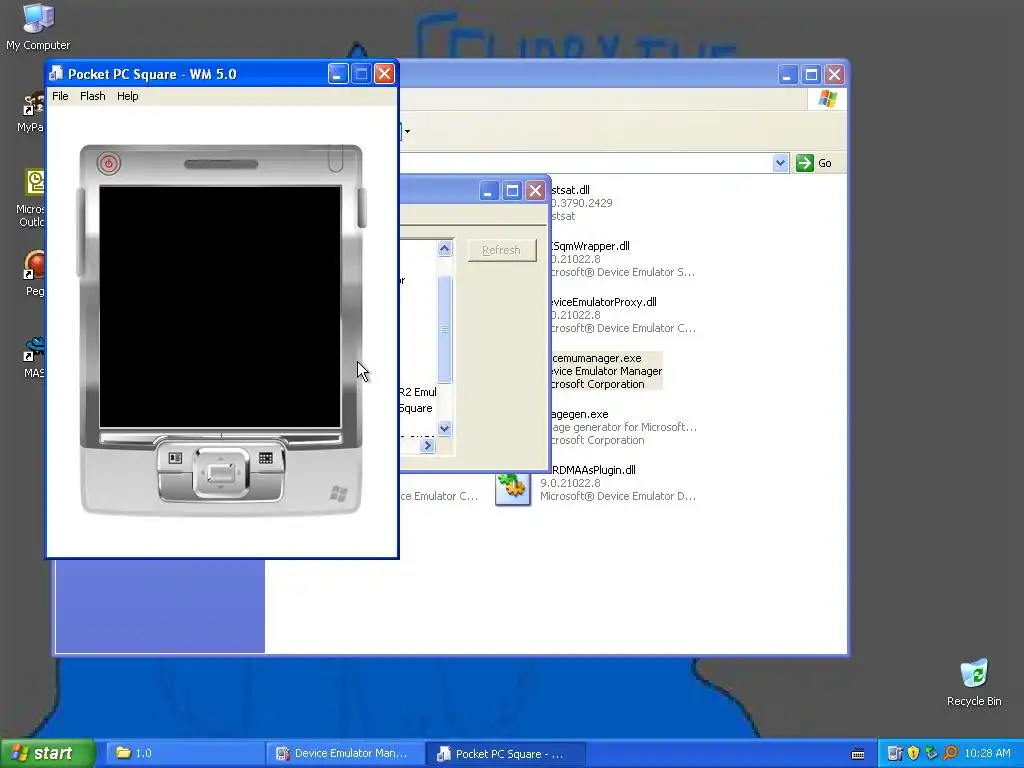Click the orange magnifier tray icon
Image resolution: width=1024 pixels, height=768 pixels.
(x=950, y=754)
